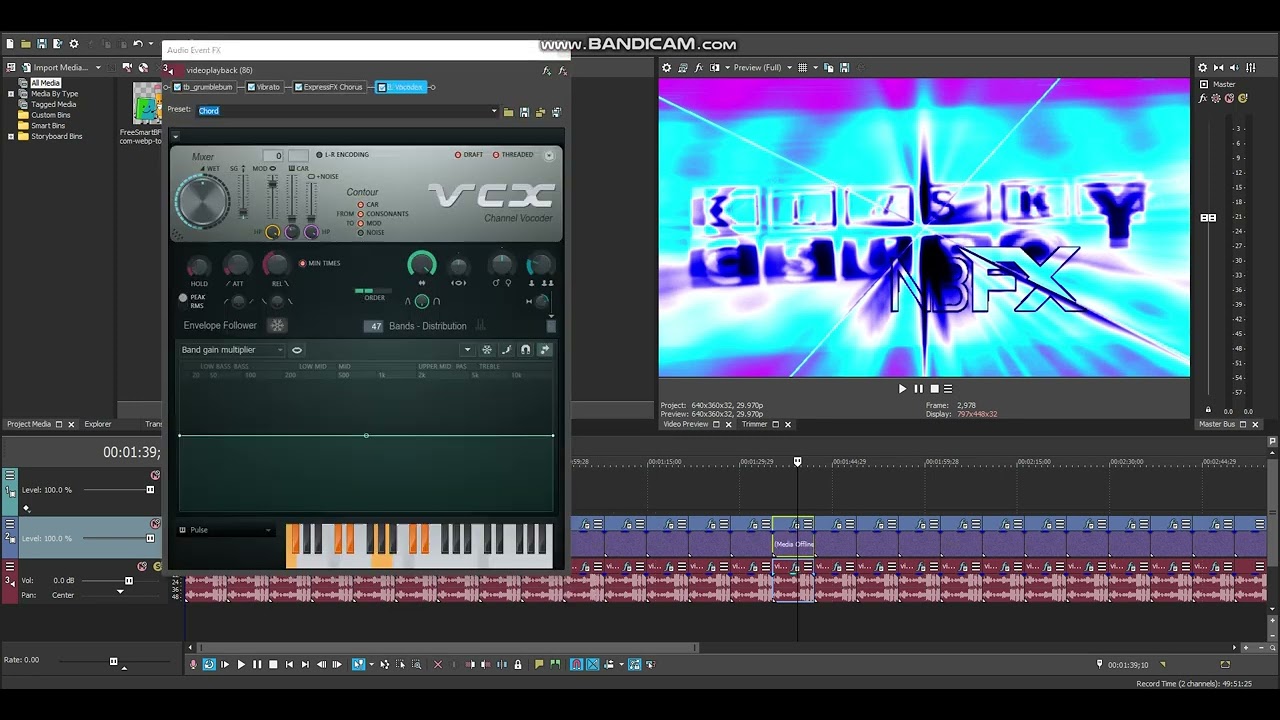
Task: Open the Pulse carrier dropdown
Action: pyautogui.click(x=225, y=530)
